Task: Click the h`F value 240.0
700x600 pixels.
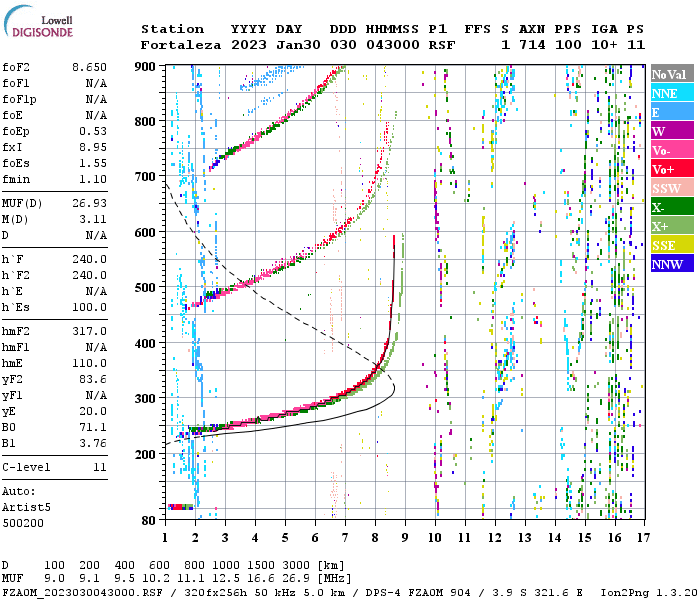Action: click(89, 259)
